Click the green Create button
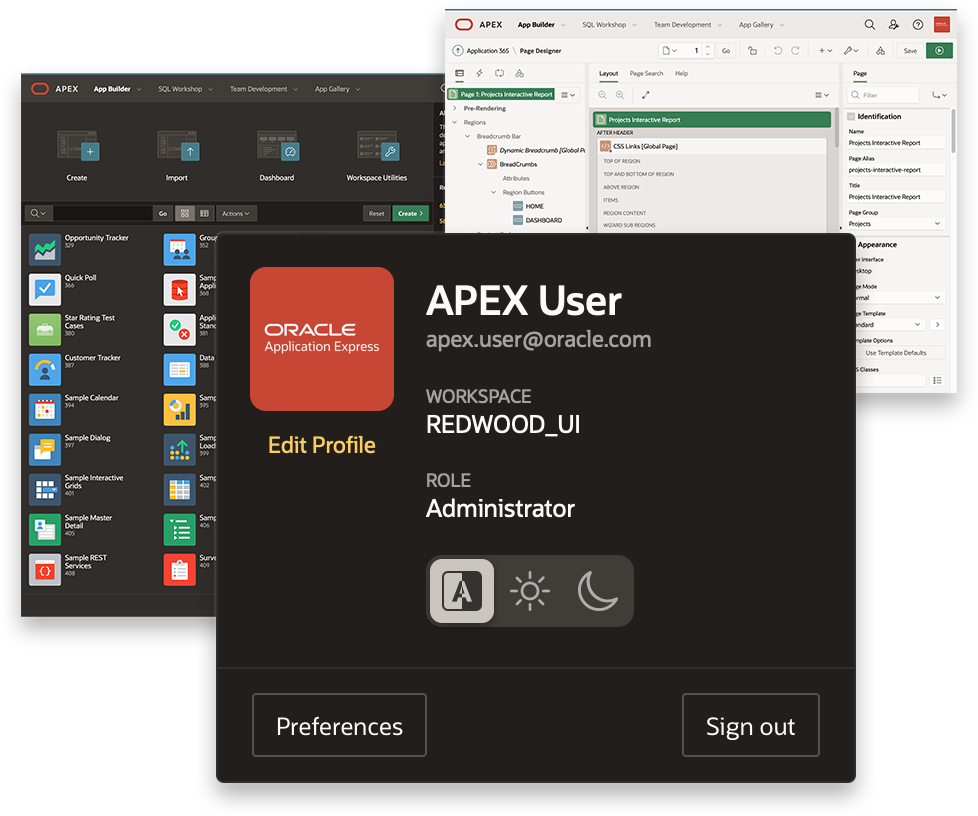 pos(410,213)
